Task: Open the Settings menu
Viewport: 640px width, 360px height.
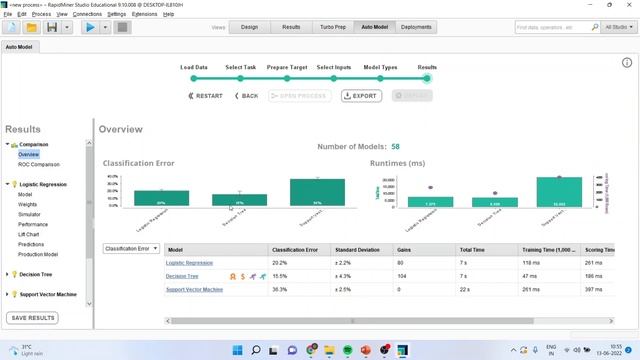Action: pyautogui.click(x=116, y=14)
